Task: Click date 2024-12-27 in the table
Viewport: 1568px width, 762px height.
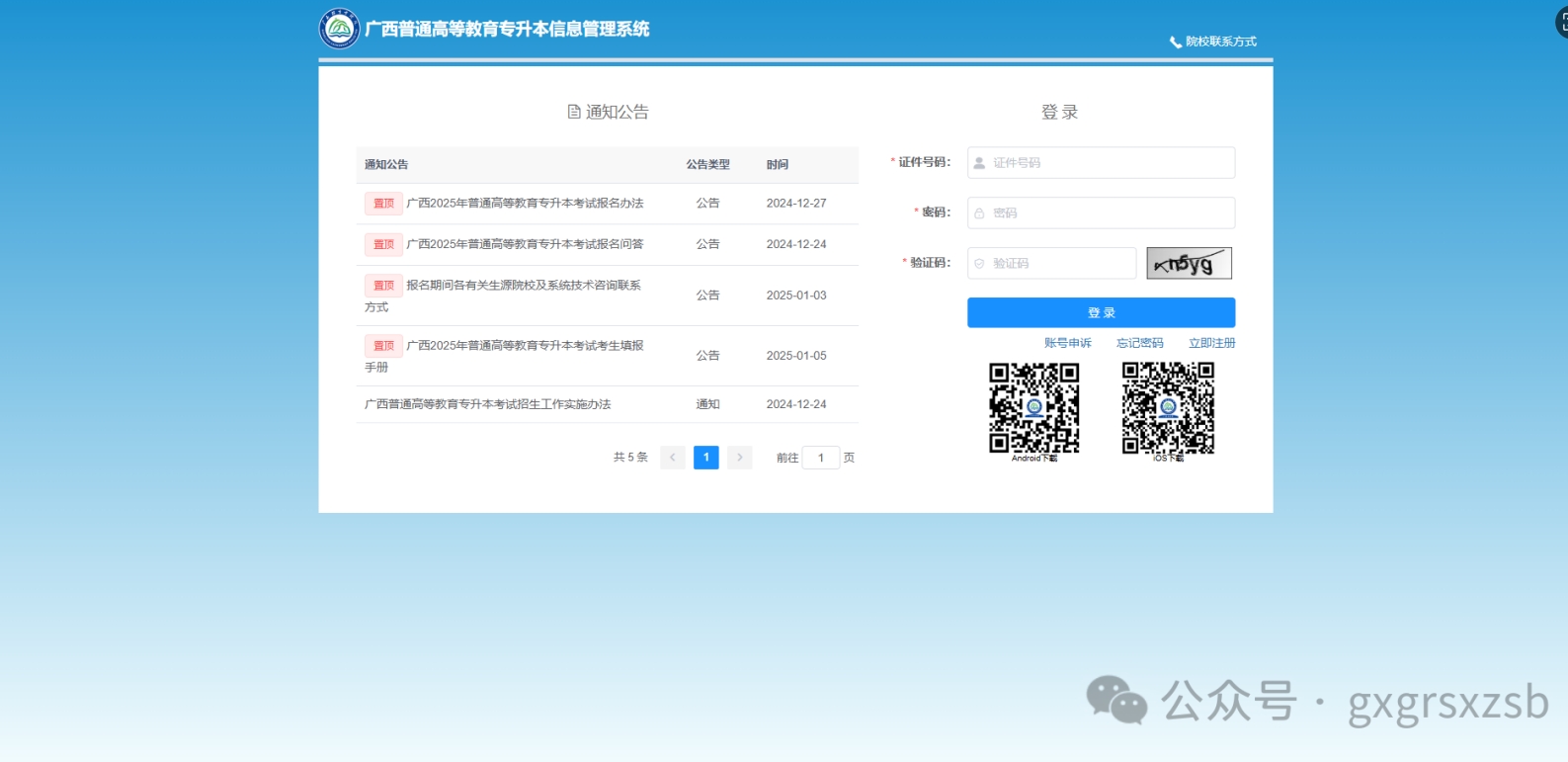Action: pyautogui.click(x=796, y=204)
